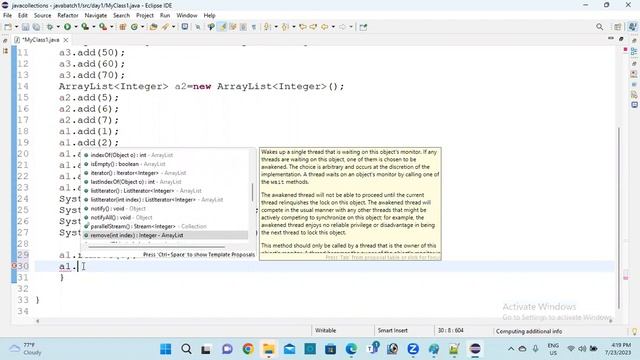This screenshot has width=640, height=360.
Task: Click the New Java Class icon
Action: 134,27
